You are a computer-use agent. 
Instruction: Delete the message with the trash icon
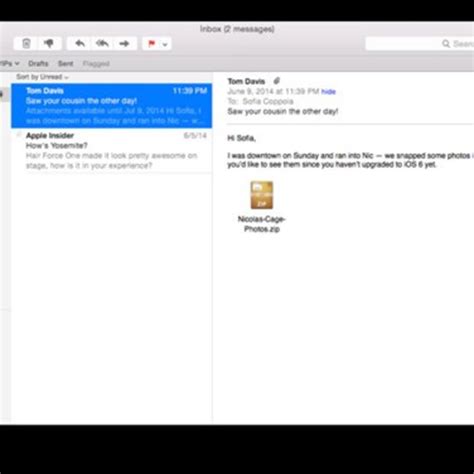[26, 43]
